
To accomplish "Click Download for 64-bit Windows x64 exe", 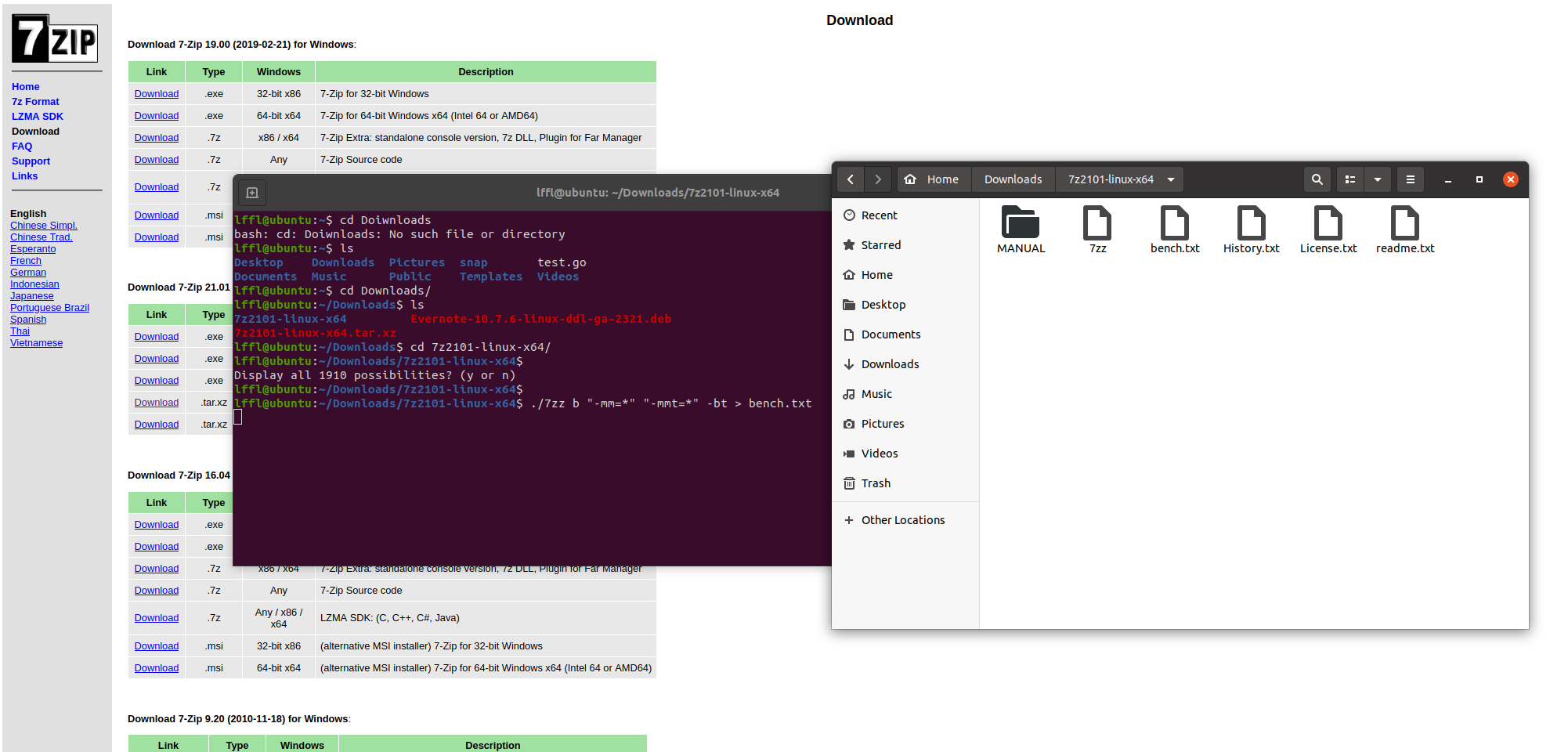I will click(x=156, y=115).
